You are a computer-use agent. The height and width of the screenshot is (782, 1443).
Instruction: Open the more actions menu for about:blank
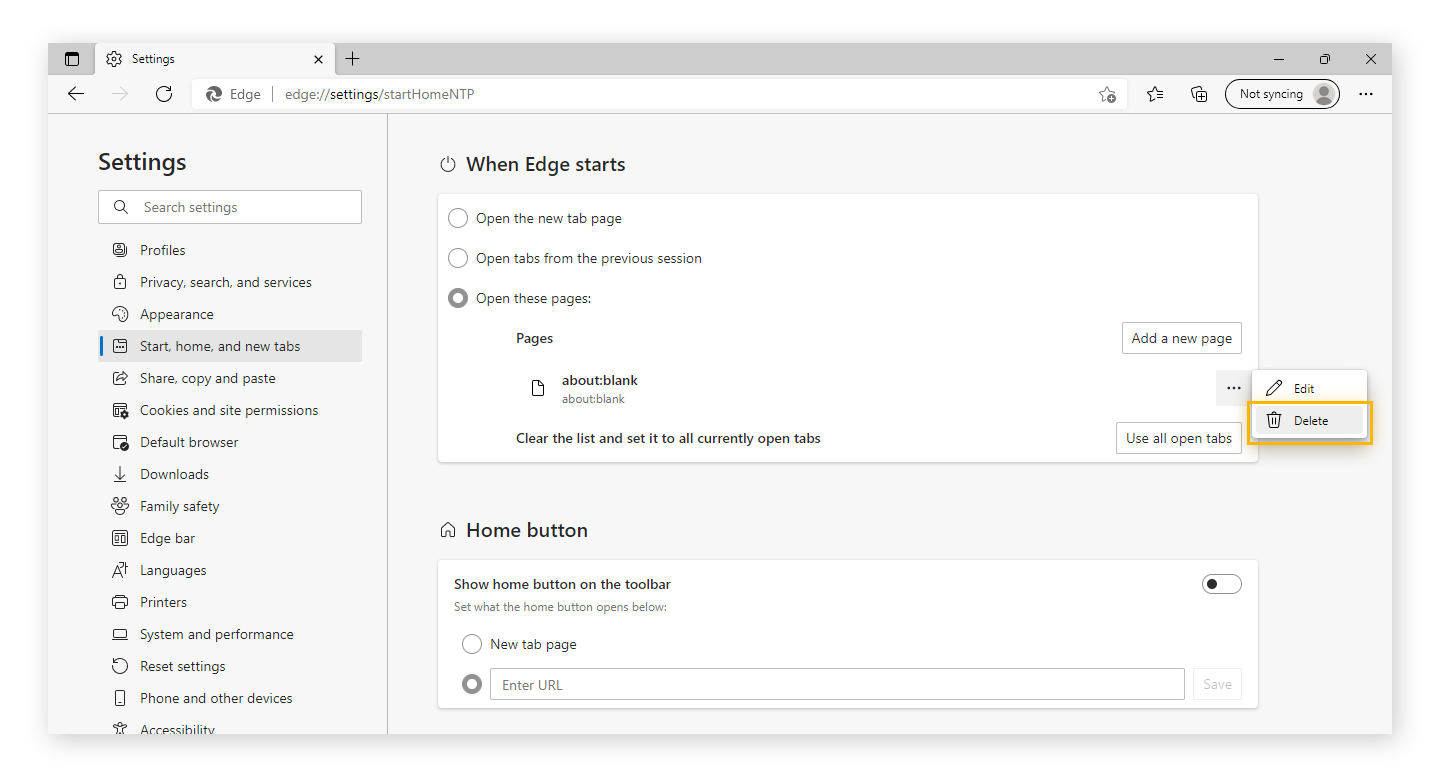1231,388
